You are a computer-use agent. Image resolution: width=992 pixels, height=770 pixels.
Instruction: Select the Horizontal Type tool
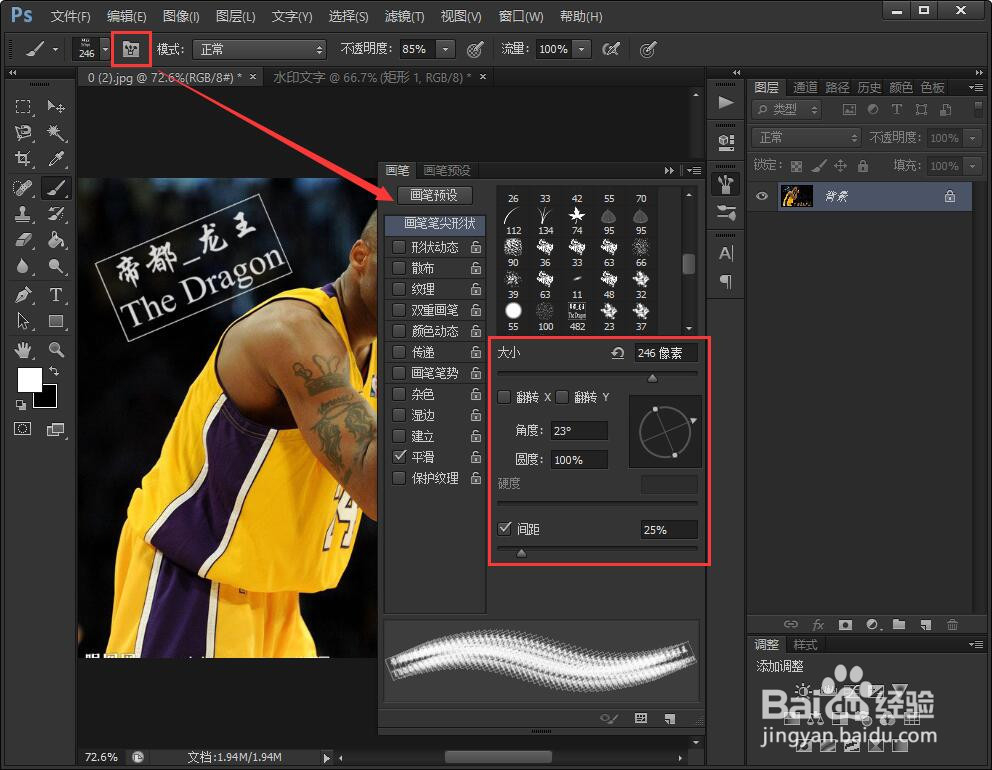pyautogui.click(x=56, y=295)
